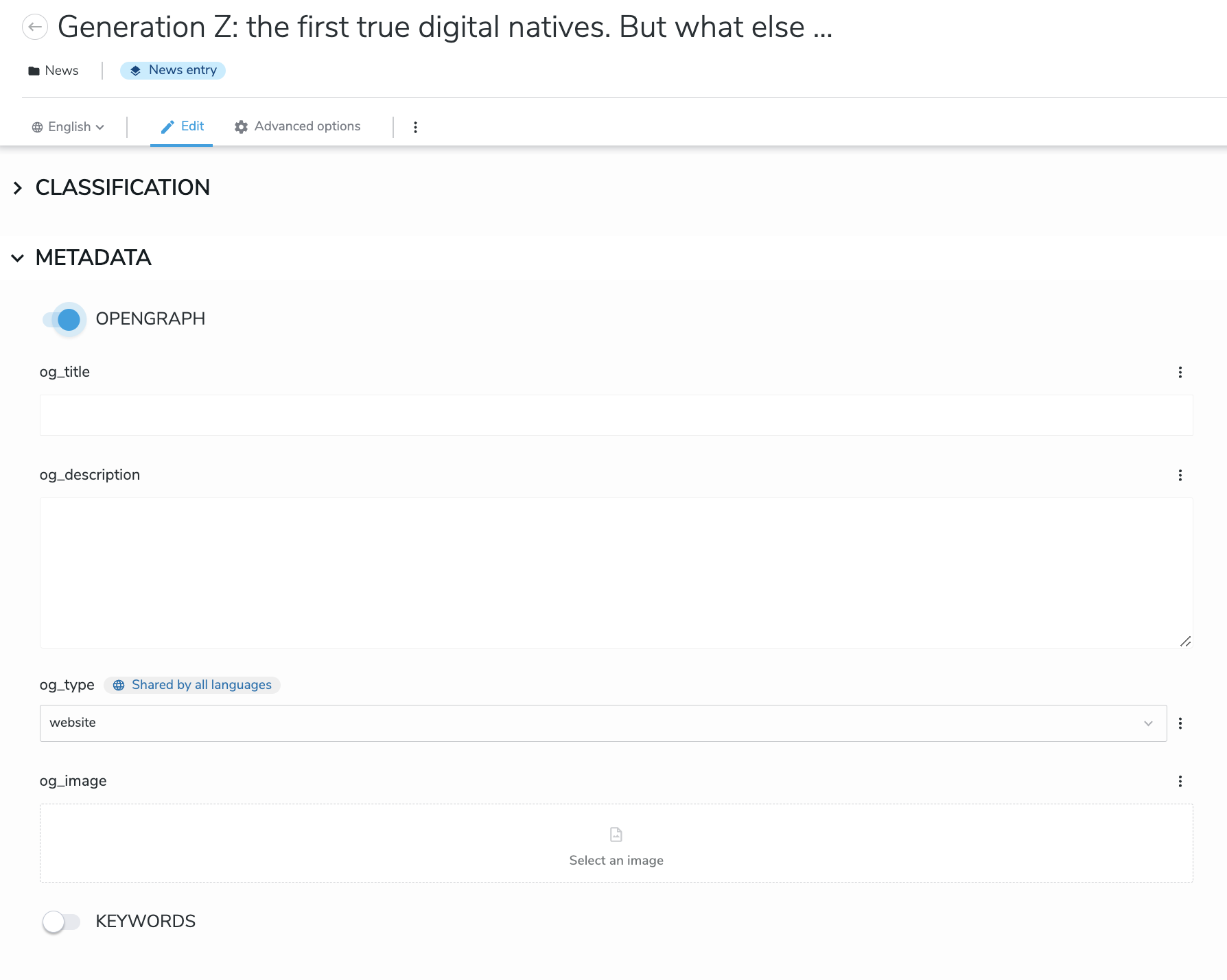This screenshot has height=980, width=1227.
Task: Open the og_image field options menu
Action: click(1180, 782)
